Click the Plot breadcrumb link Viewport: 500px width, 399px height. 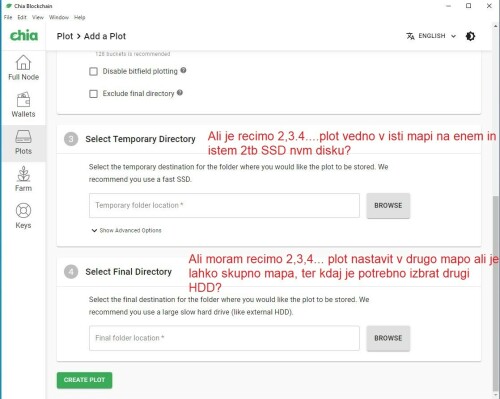click(65, 36)
